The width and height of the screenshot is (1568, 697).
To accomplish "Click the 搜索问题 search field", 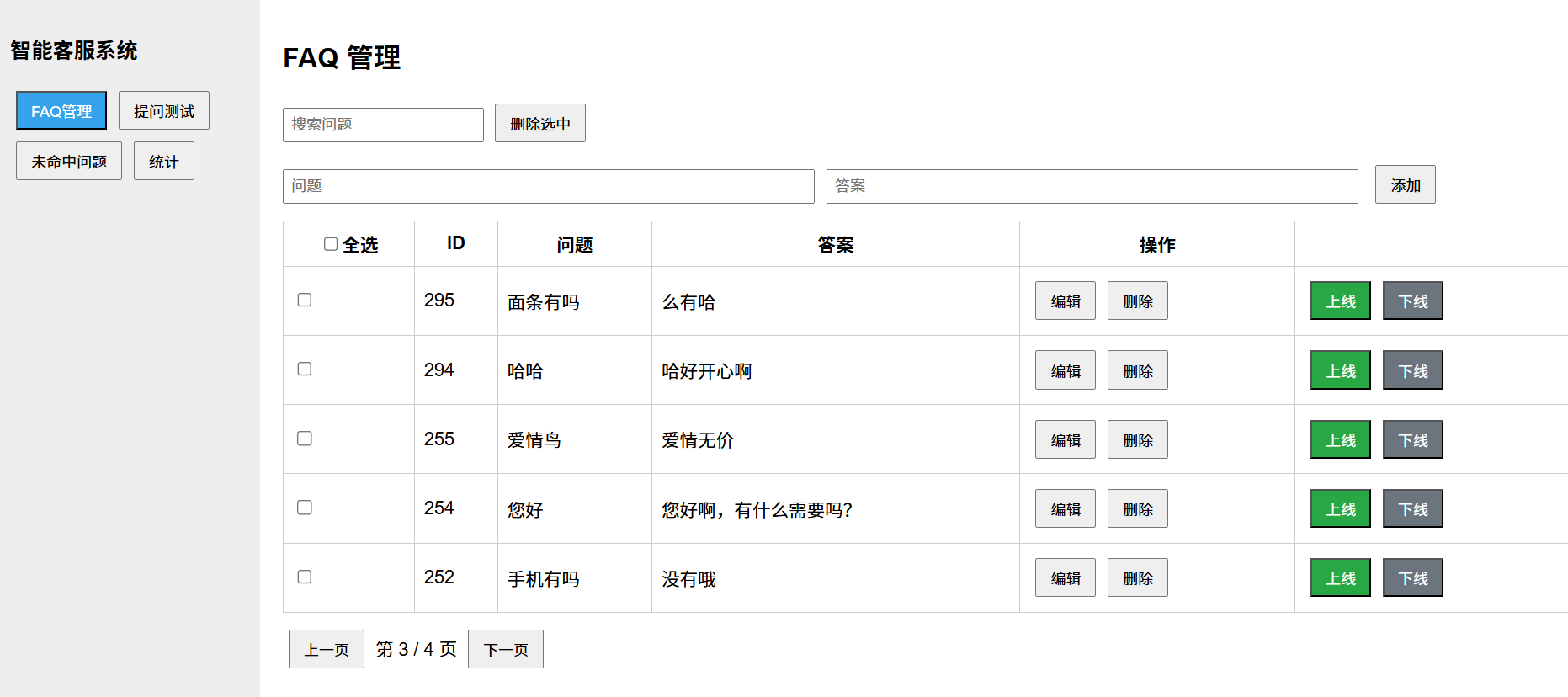I will pos(383,125).
